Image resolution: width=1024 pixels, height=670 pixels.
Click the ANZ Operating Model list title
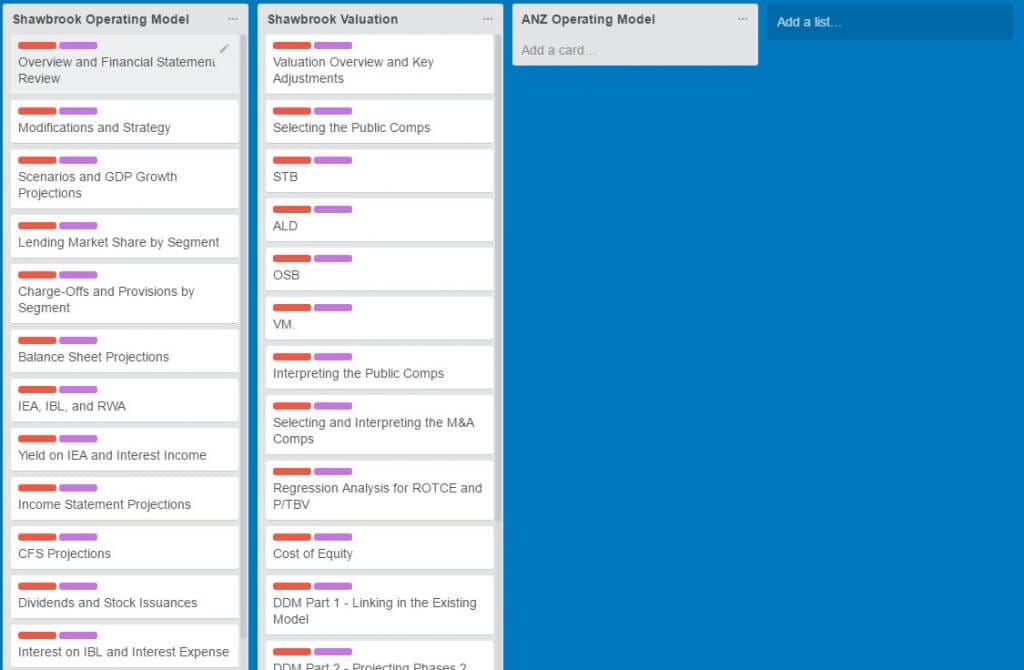pos(588,19)
